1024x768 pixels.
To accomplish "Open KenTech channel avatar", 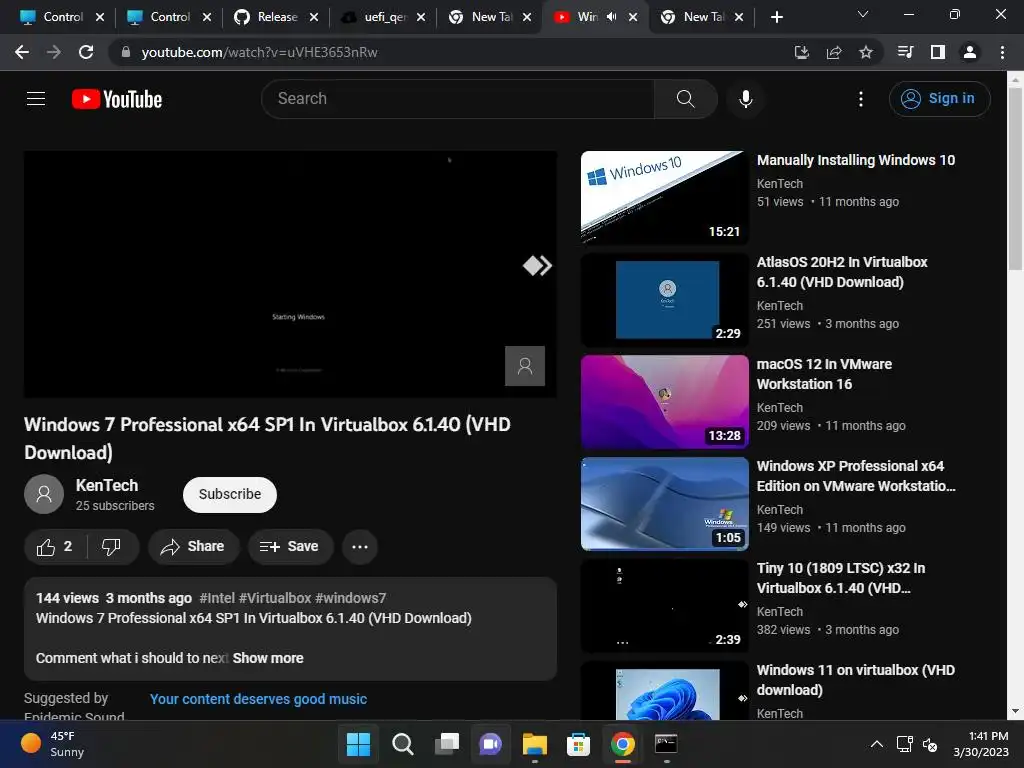I will click(x=44, y=494).
